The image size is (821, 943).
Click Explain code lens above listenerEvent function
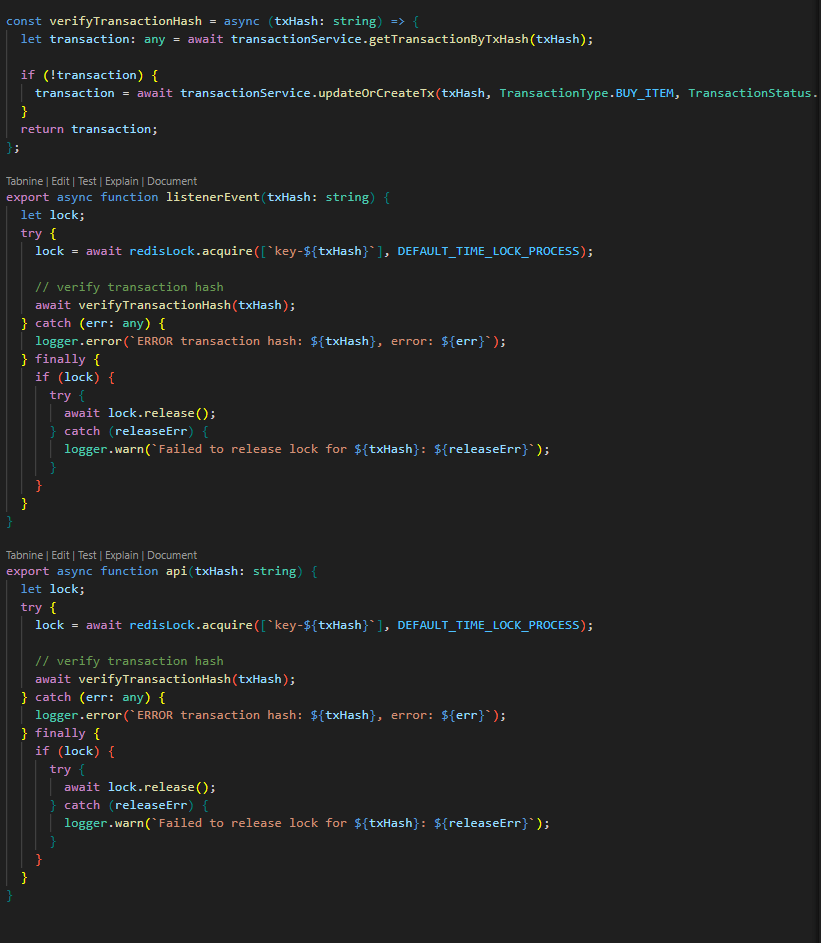121,181
